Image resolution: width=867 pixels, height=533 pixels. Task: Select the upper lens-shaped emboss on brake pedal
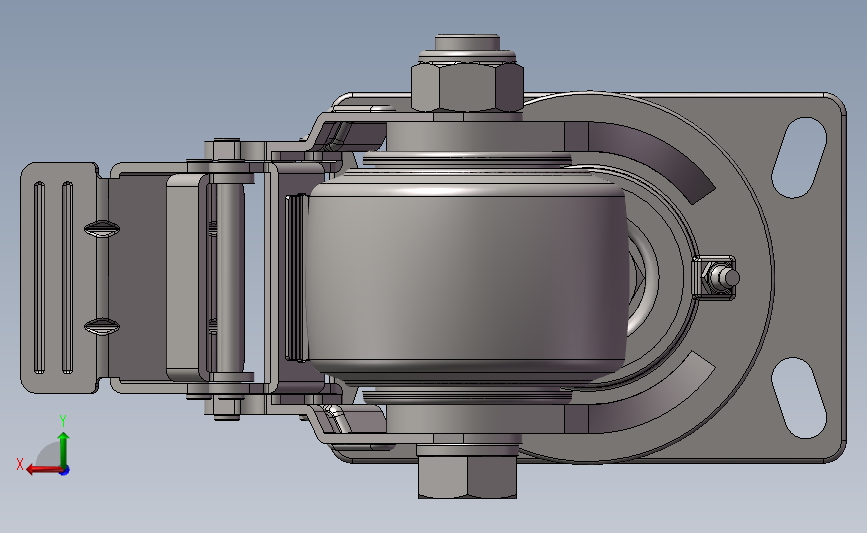pos(102,228)
